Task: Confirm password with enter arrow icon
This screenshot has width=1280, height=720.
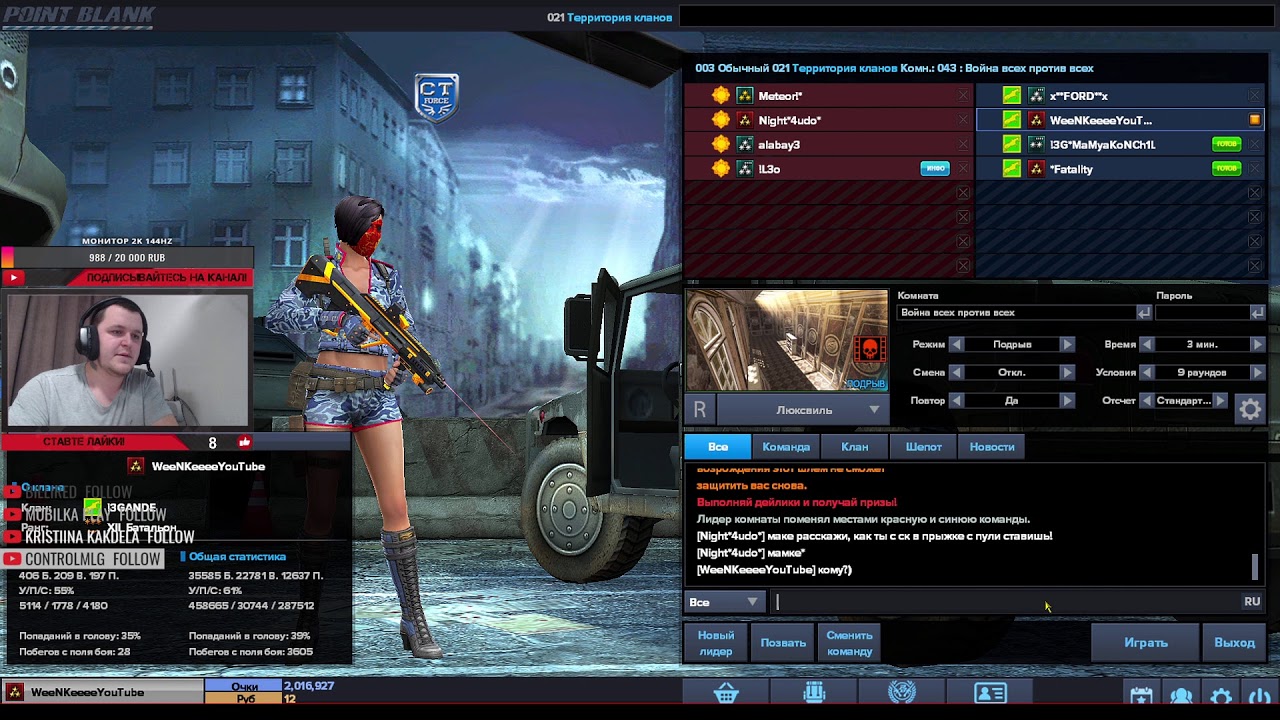Action: click(1257, 313)
